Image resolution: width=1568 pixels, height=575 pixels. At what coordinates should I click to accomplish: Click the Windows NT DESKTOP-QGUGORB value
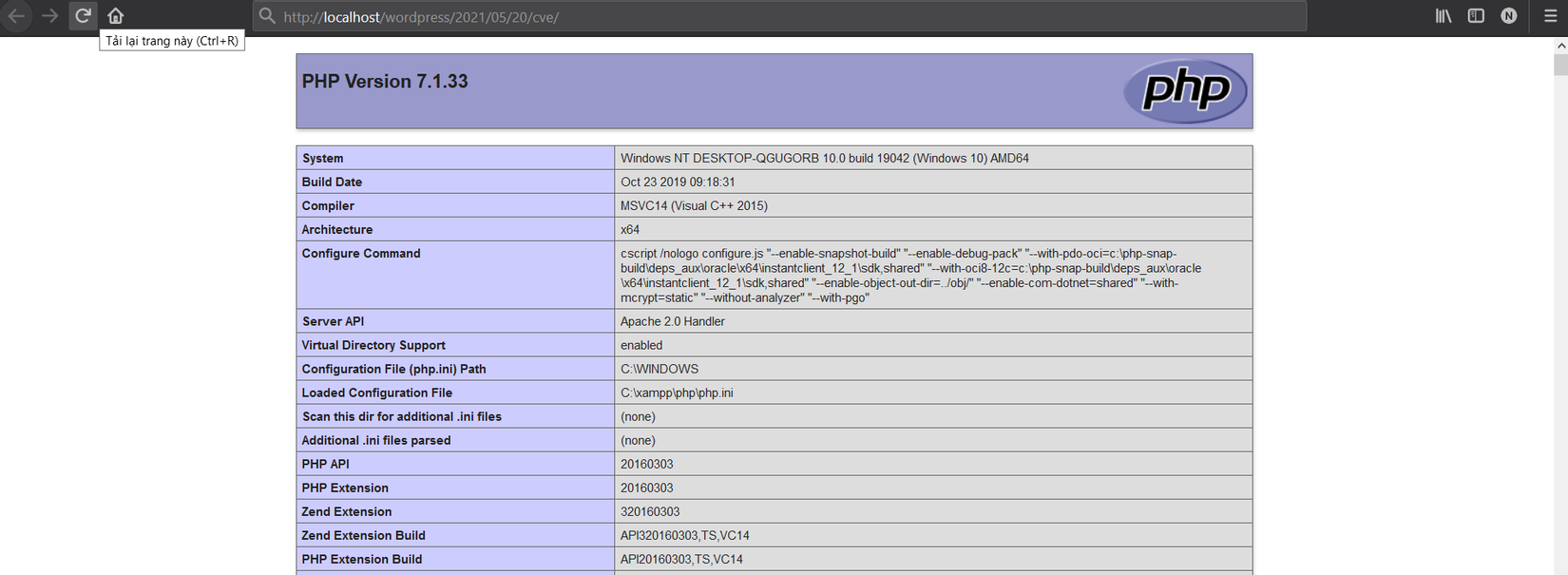pyautogui.click(x=825, y=159)
